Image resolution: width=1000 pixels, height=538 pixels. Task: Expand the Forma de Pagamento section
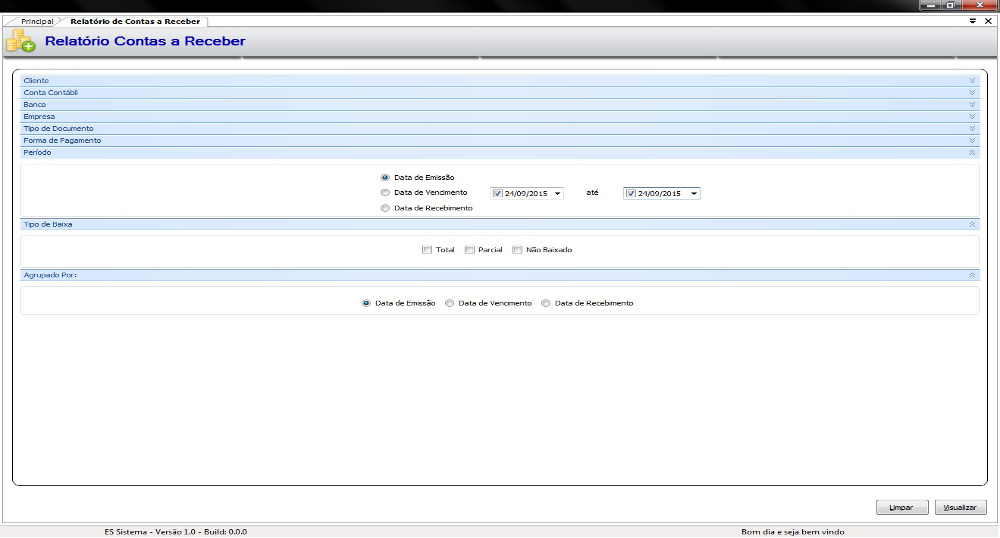coord(971,140)
